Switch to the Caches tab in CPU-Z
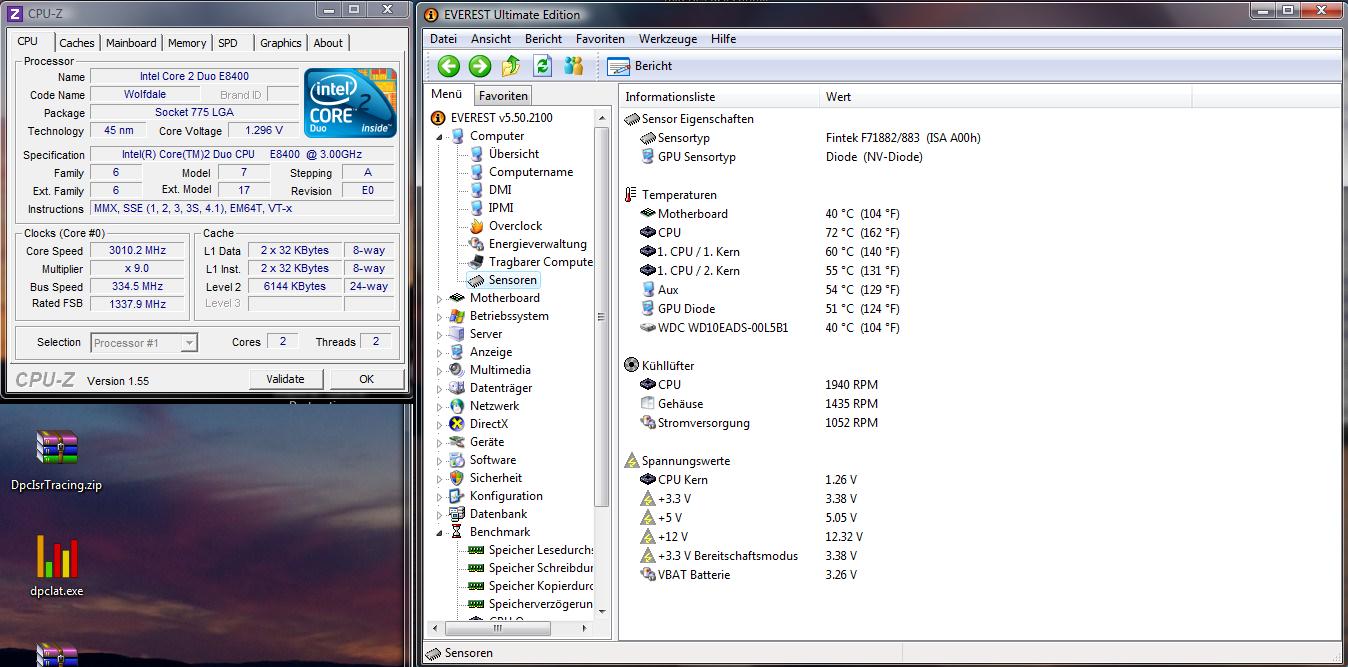This screenshot has height=667, width=1348. pyautogui.click(x=77, y=43)
